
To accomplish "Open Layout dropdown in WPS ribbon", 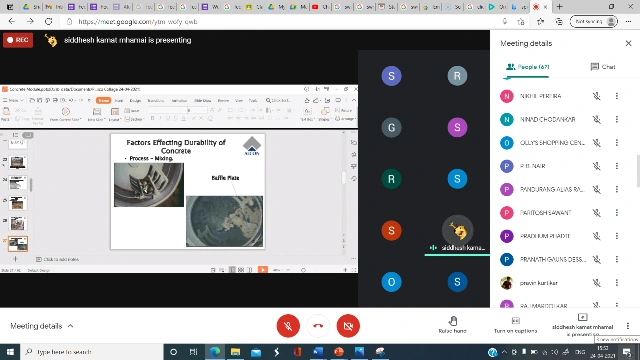I will tap(115, 114).
